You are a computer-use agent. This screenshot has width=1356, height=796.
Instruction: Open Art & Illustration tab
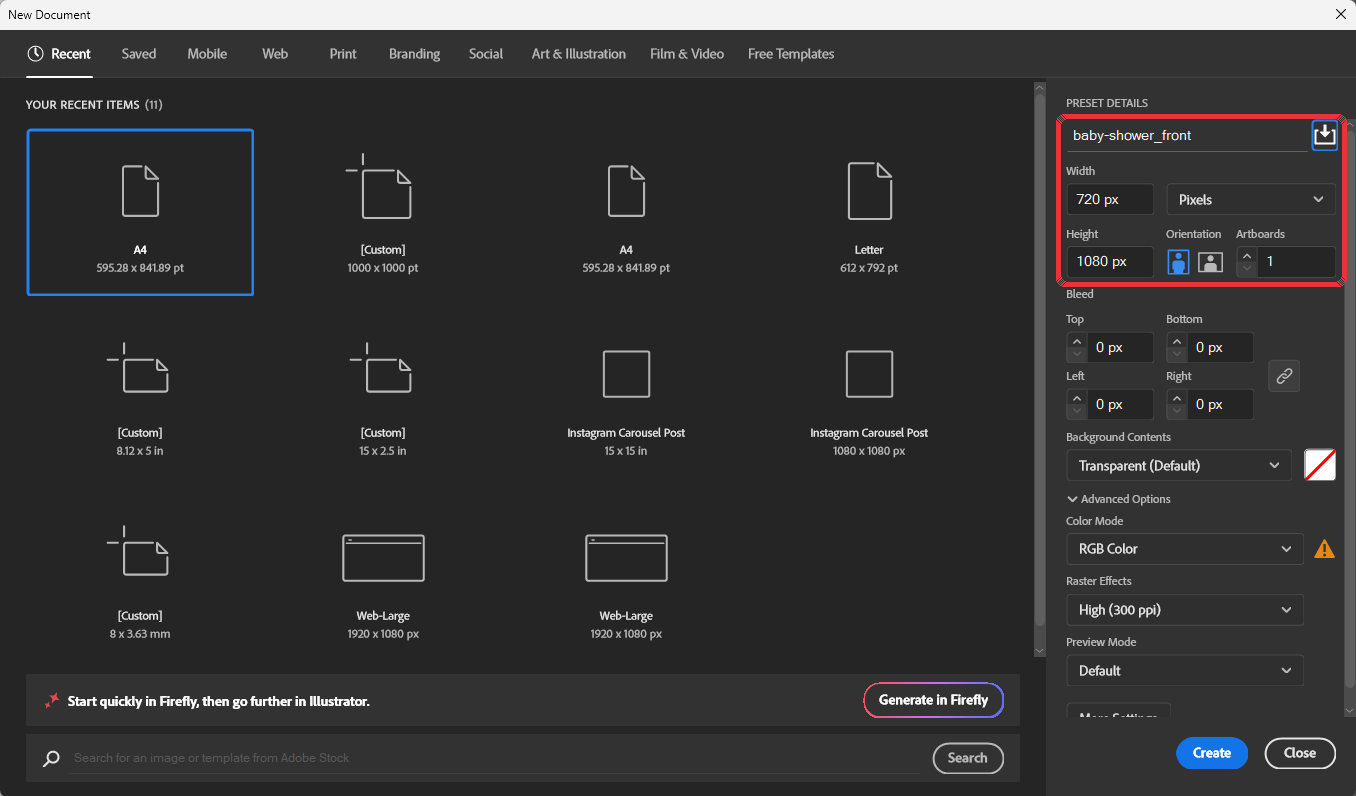tap(579, 54)
